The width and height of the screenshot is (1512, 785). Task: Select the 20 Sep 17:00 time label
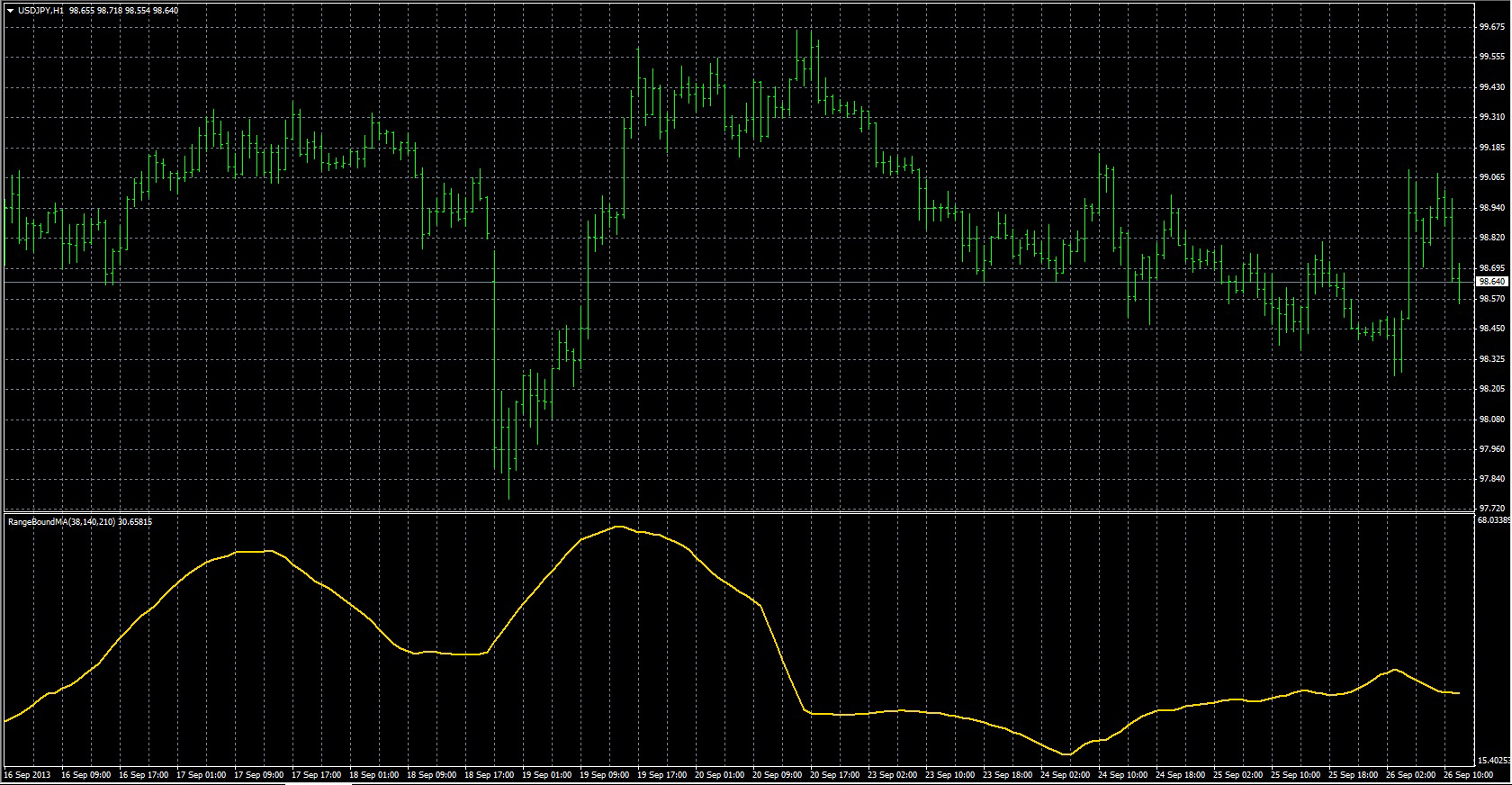coord(834,775)
